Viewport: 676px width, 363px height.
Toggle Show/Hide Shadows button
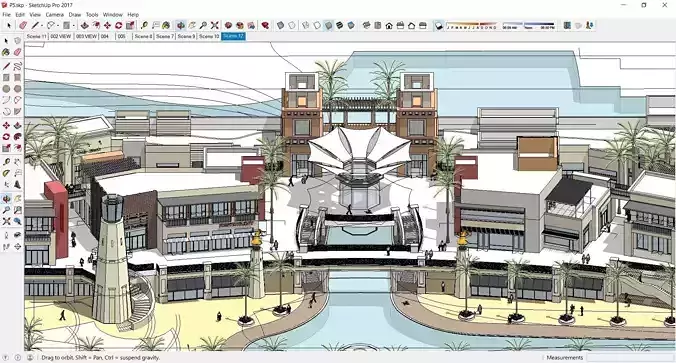pyautogui.click(x=438, y=26)
